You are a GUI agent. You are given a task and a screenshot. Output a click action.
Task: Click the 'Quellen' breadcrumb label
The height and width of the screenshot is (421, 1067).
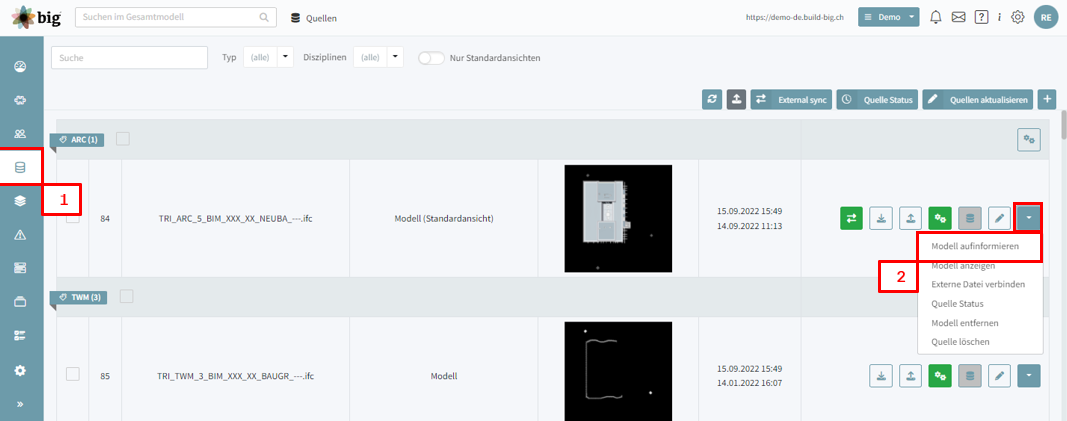(x=321, y=18)
